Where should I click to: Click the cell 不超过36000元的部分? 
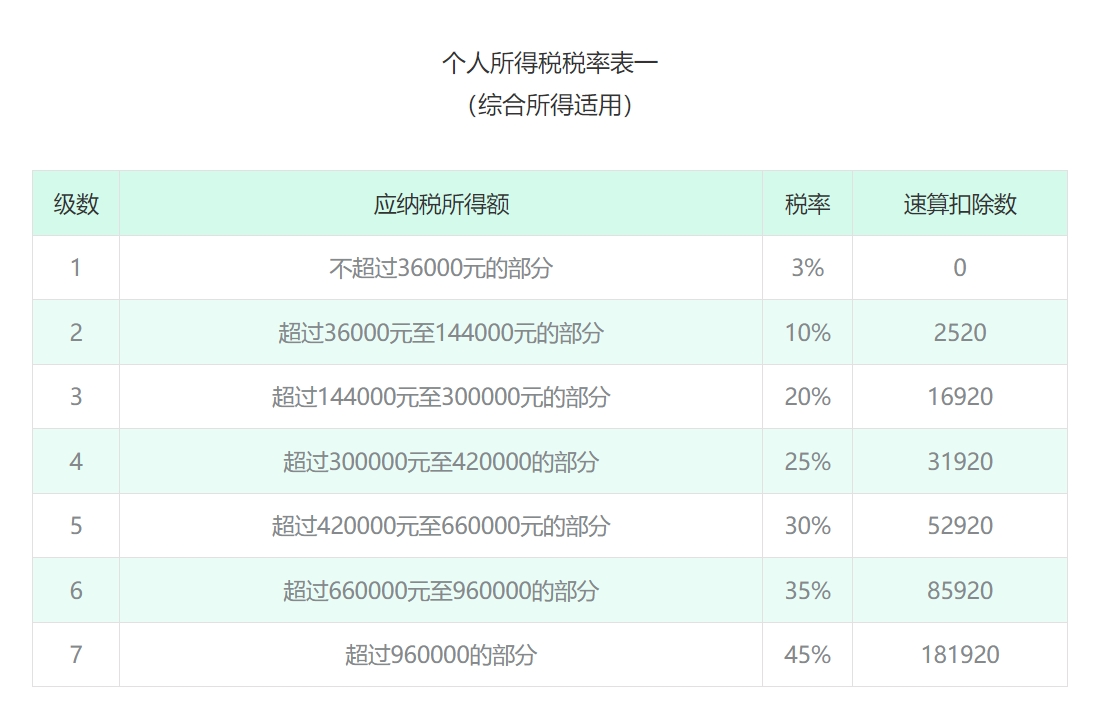click(x=441, y=268)
